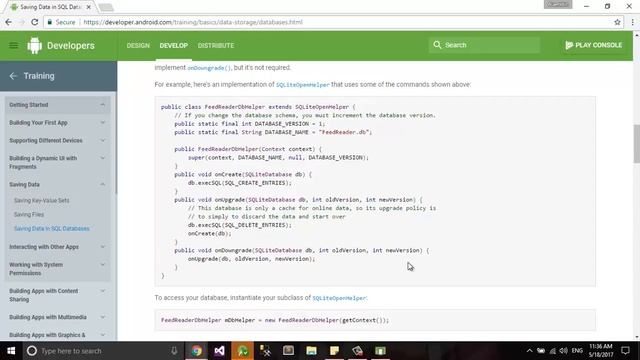Click the Android Developers logo
Image resolution: width=640 pixels, height=360 pixels.
coord(61,45)
